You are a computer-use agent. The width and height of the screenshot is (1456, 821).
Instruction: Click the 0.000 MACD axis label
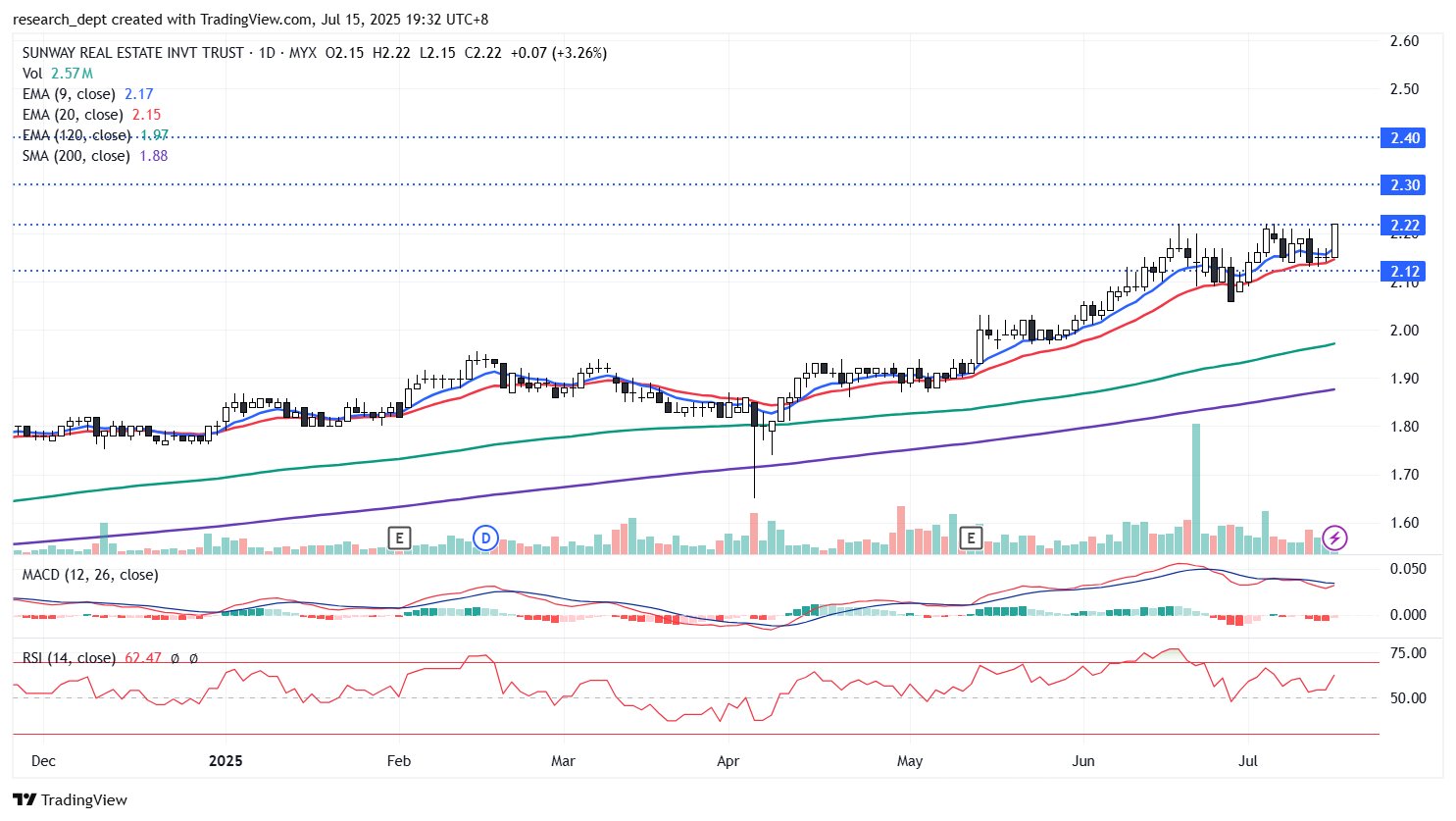click(x=1408, y=615)
